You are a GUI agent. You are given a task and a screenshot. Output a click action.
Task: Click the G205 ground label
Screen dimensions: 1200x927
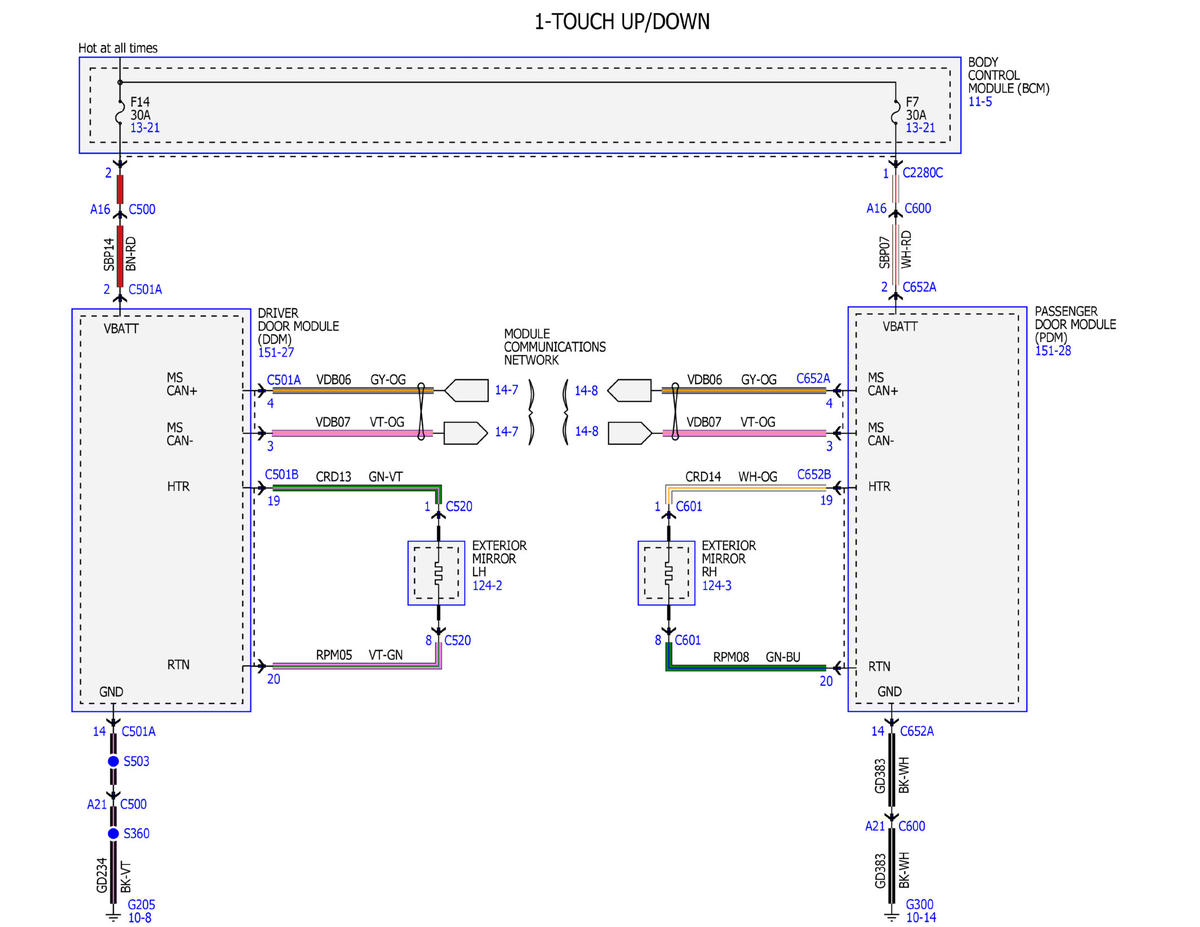point(141,904)
